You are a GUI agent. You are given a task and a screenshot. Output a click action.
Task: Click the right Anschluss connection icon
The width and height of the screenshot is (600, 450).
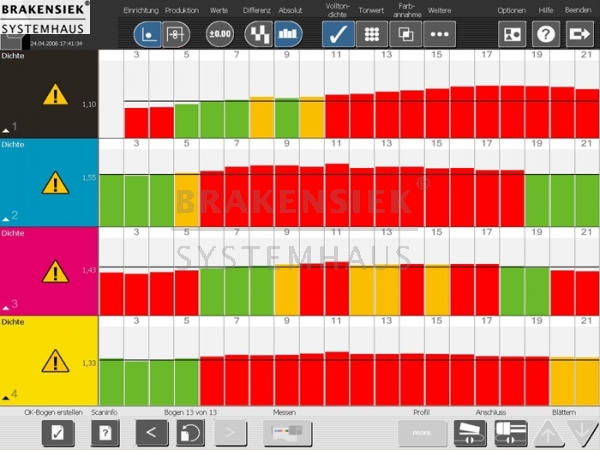511,433
